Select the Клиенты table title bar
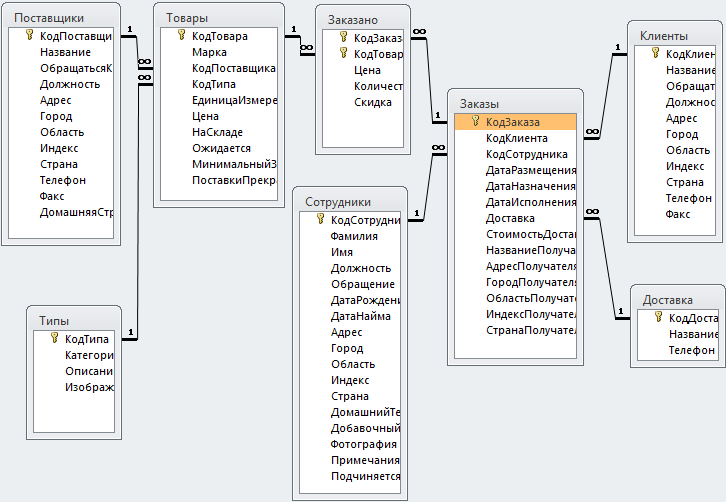This screenshot has height=502, width=726. click(x=676, y=36)
